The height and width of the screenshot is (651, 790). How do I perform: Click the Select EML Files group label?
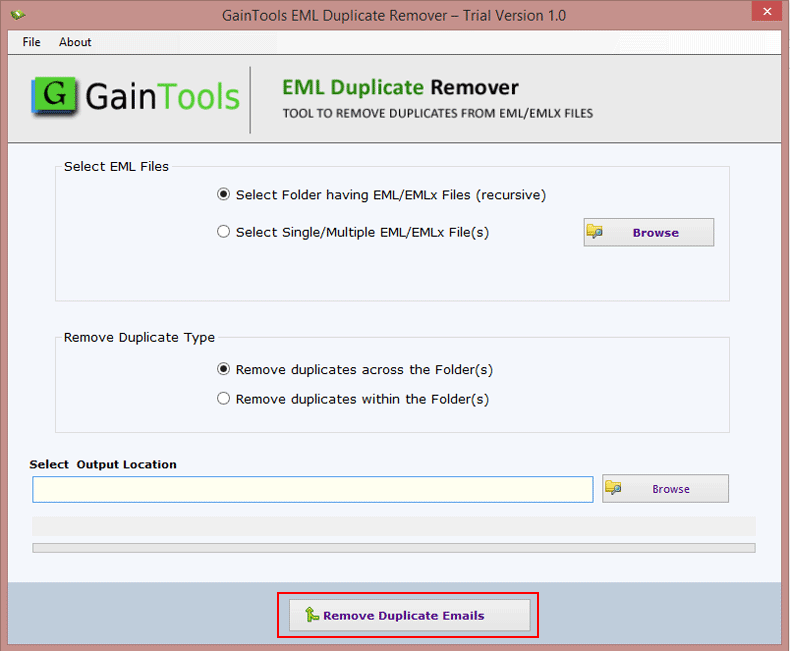(116, 167)
